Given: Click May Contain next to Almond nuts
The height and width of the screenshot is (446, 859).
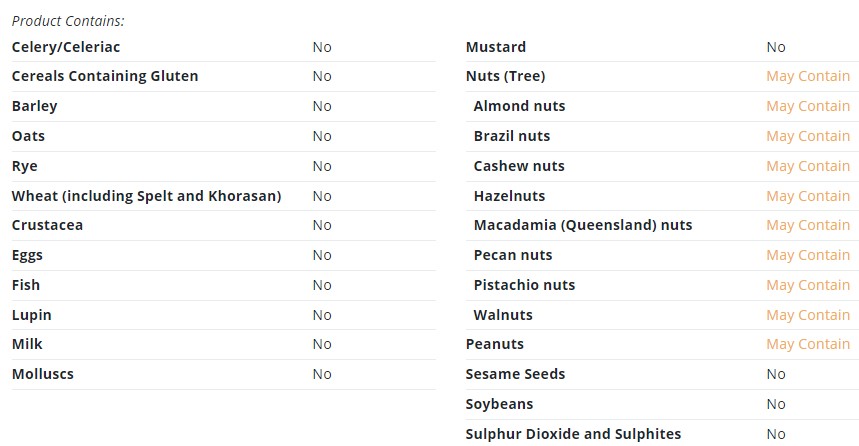Looking at the screenshot, I should point(808,106).
